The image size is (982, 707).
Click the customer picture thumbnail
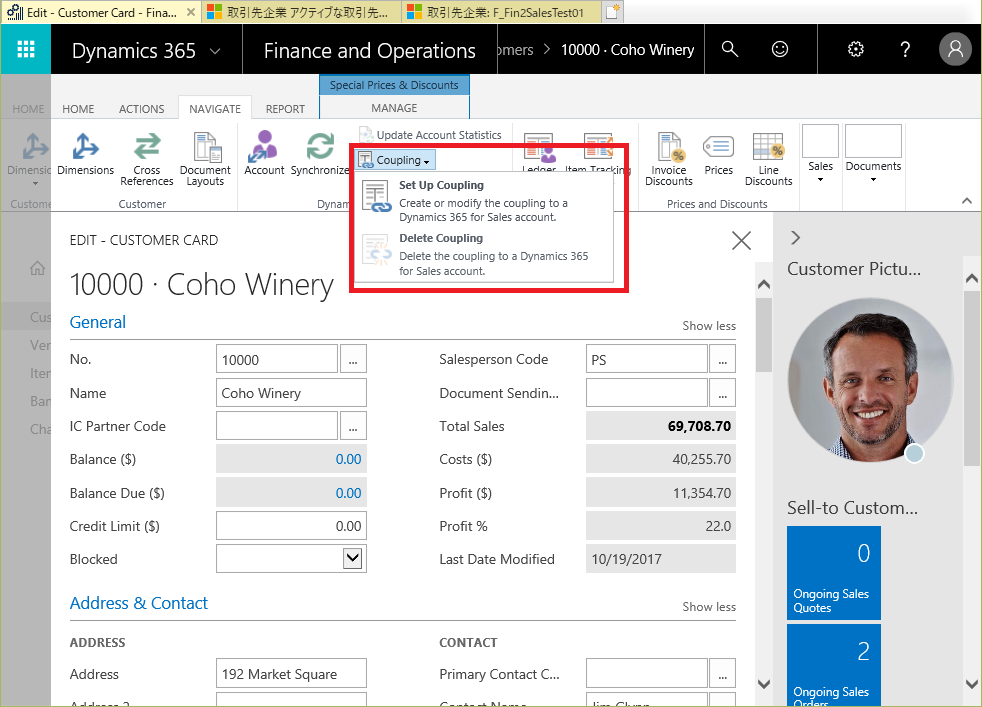pos(871,381)
